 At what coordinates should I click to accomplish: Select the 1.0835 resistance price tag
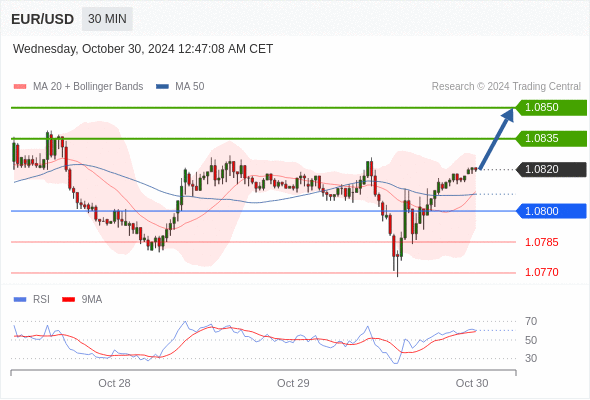pyautogui.click(x=551, y=138)
